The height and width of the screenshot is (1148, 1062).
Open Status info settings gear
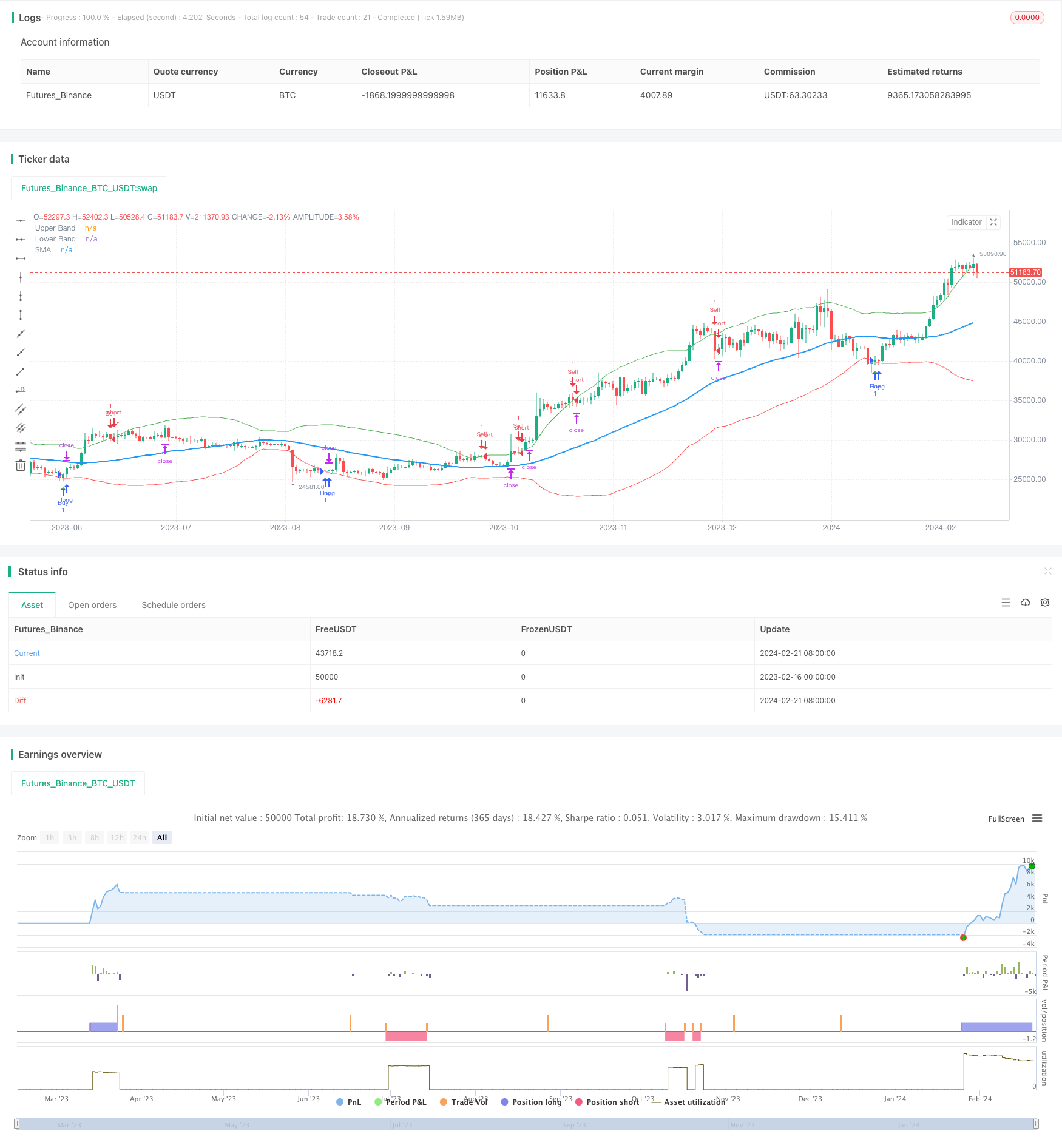point(1045,603)
